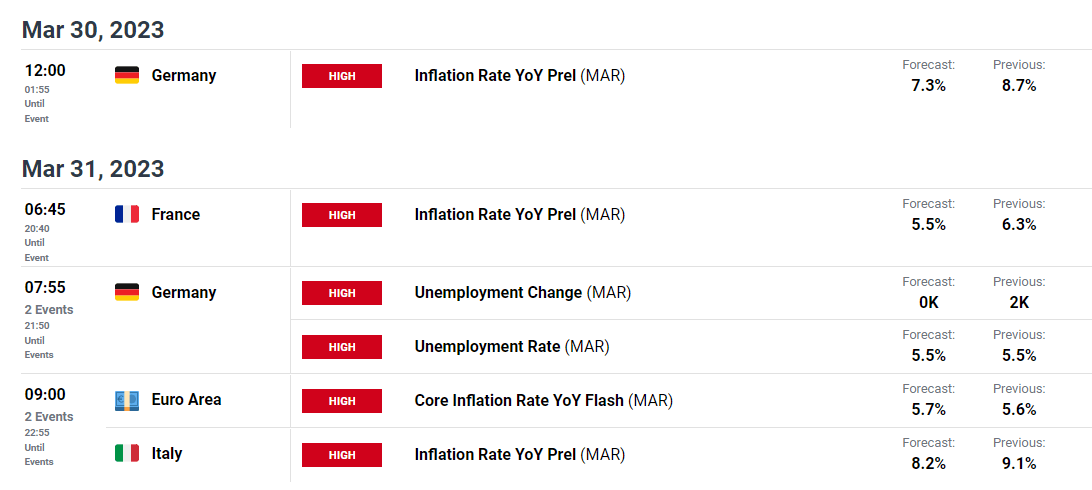Click HIGH badge beside Unemployment Rate

pyautogui.click(x=342, y=347)
